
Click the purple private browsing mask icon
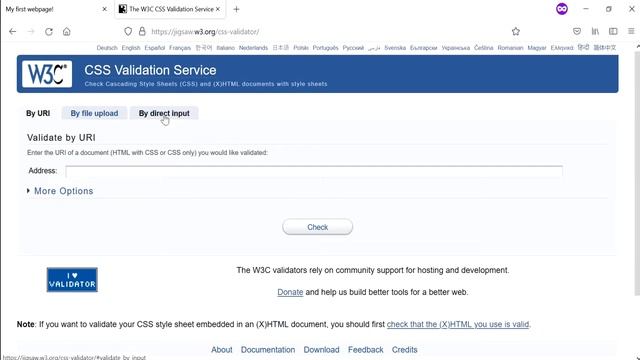562,9
